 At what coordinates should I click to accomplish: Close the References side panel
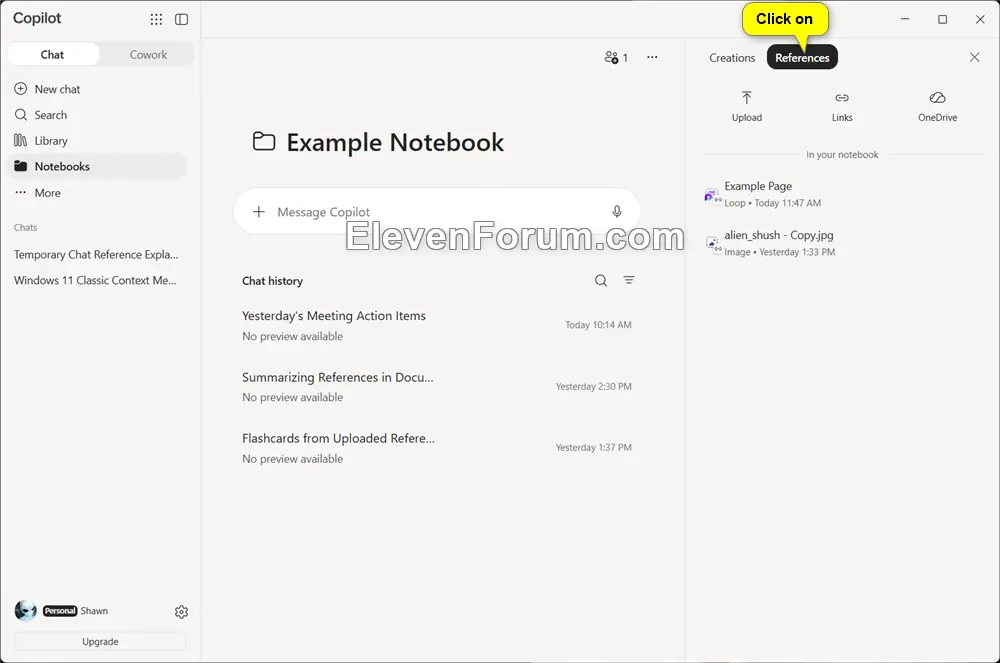[974, 57]
